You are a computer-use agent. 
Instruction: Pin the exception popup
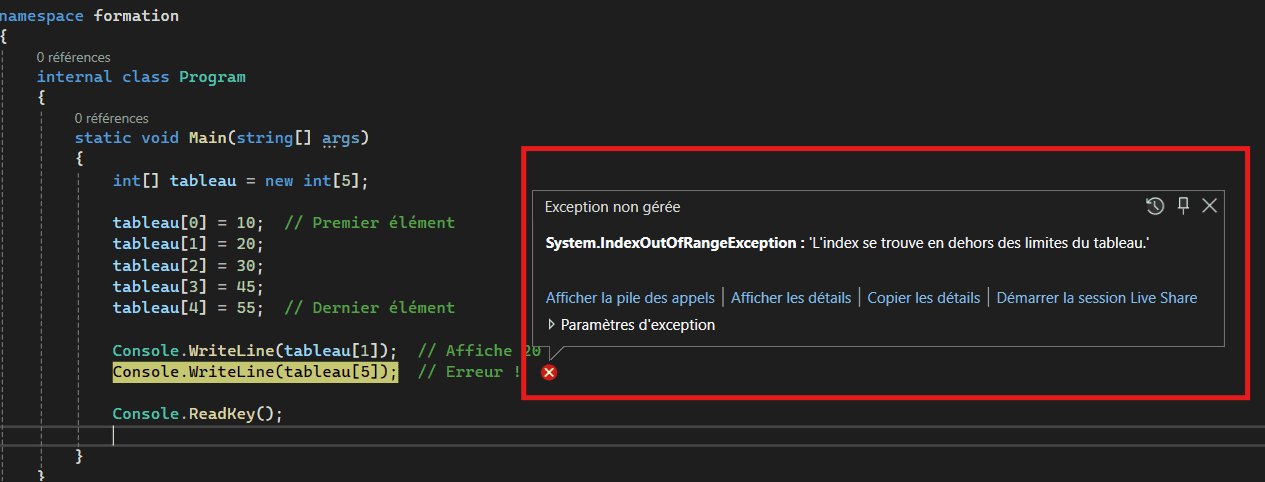pos(1183,206)
